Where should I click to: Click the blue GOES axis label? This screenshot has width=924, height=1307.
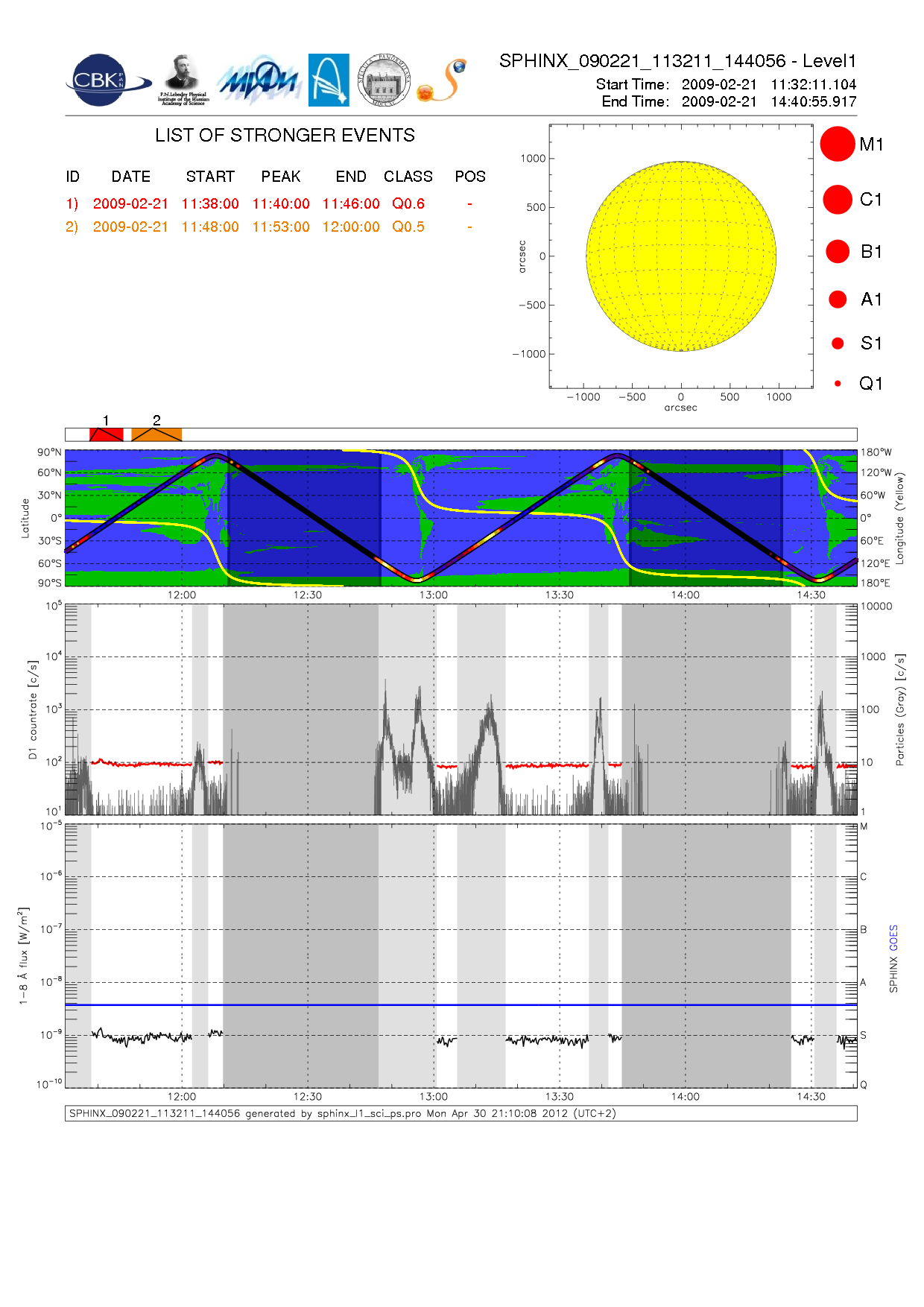893,937
